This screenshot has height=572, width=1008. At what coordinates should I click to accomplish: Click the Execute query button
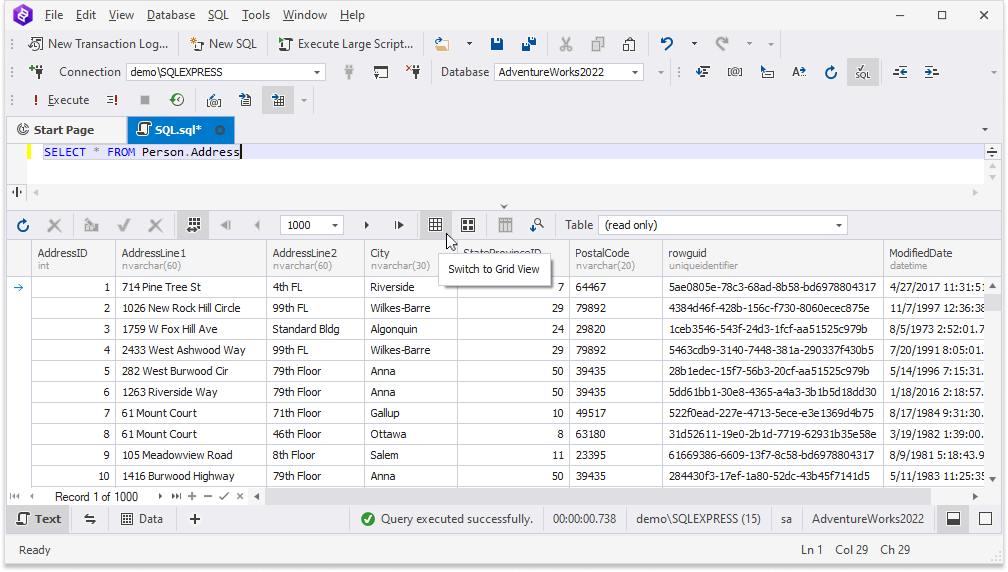[61, 100]
